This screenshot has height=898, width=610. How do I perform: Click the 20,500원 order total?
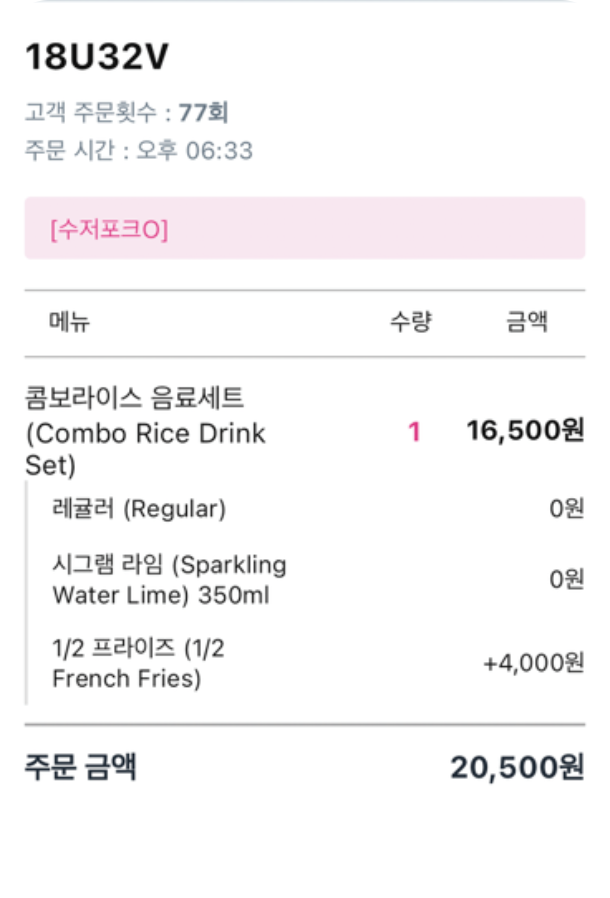pos(516,768)
